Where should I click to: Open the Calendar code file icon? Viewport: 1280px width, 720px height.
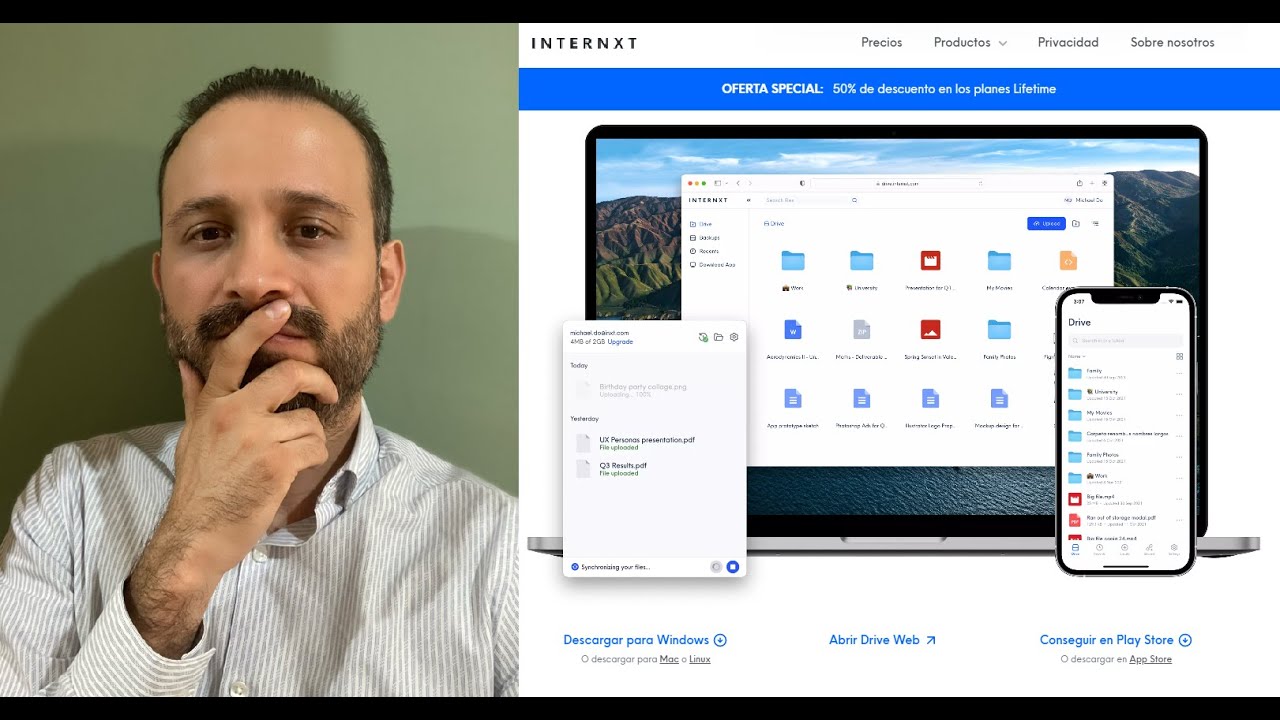pos(1068,261)
